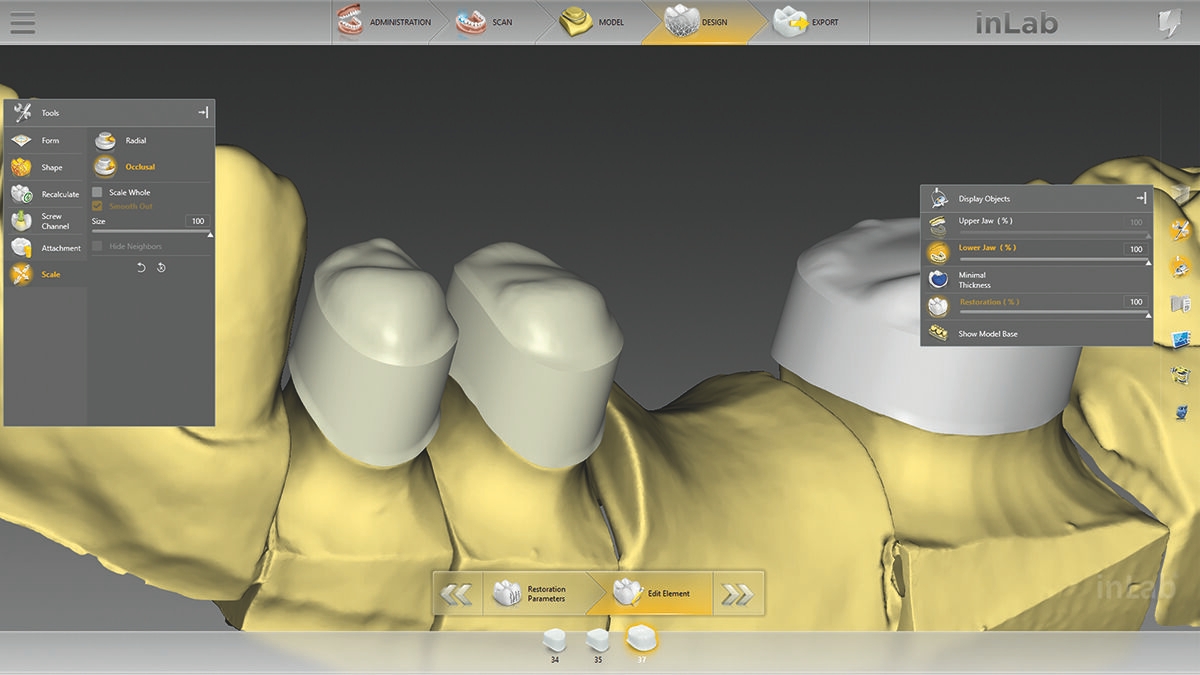This screenshot has height=675, width=1200.
Task: Open the view cube icon in the right sidebar
Action: (1181, 192)
